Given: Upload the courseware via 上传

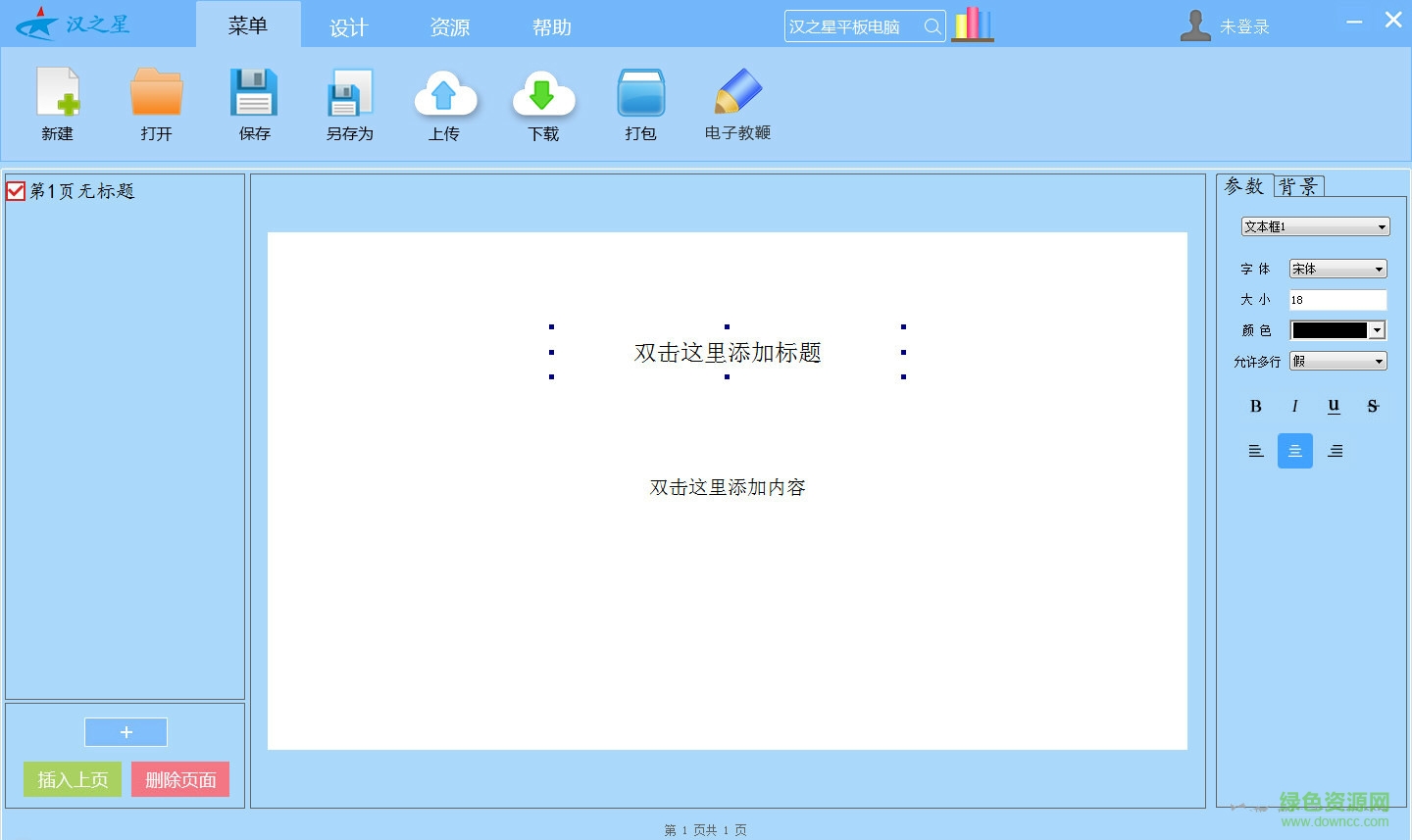Looking at the screenshot, I should pos(446,103).
